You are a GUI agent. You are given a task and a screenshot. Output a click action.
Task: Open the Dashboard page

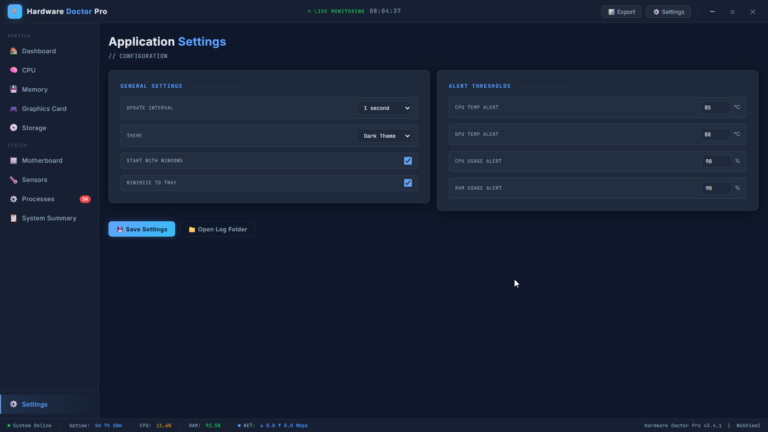[49, 51]
